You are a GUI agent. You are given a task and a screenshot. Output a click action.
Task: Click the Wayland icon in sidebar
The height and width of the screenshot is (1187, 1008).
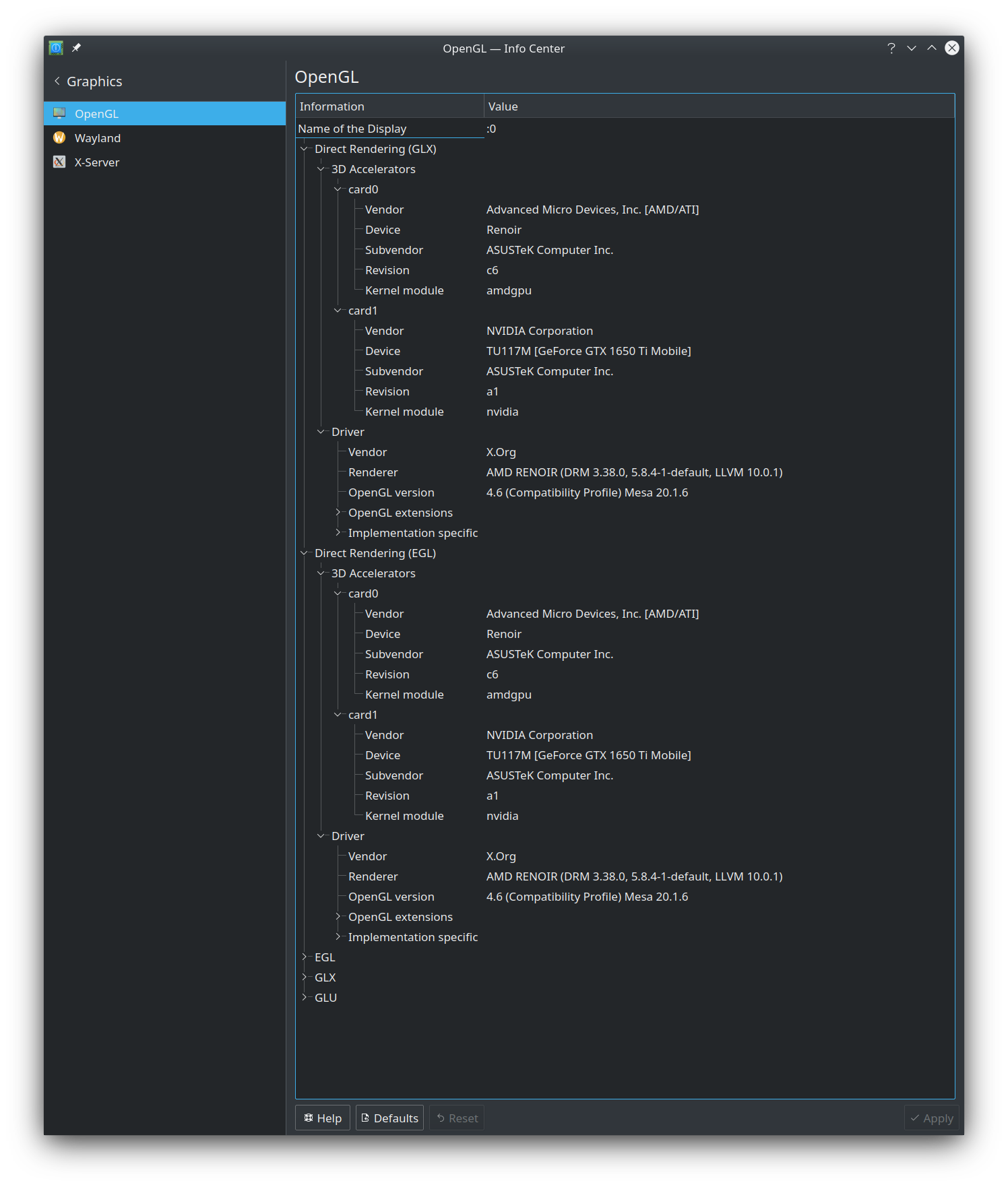59,137
